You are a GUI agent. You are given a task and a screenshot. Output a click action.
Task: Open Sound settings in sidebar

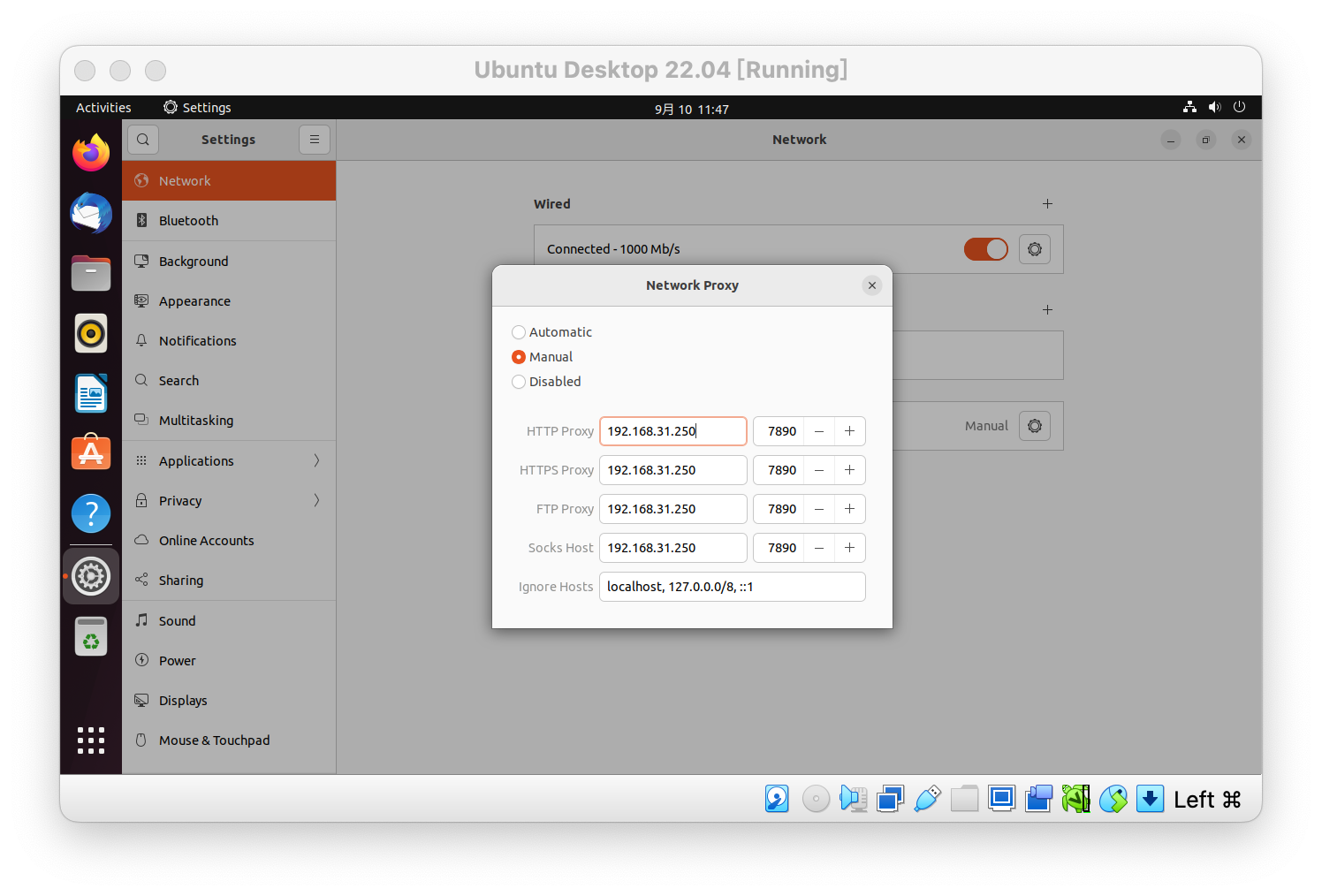229,621
